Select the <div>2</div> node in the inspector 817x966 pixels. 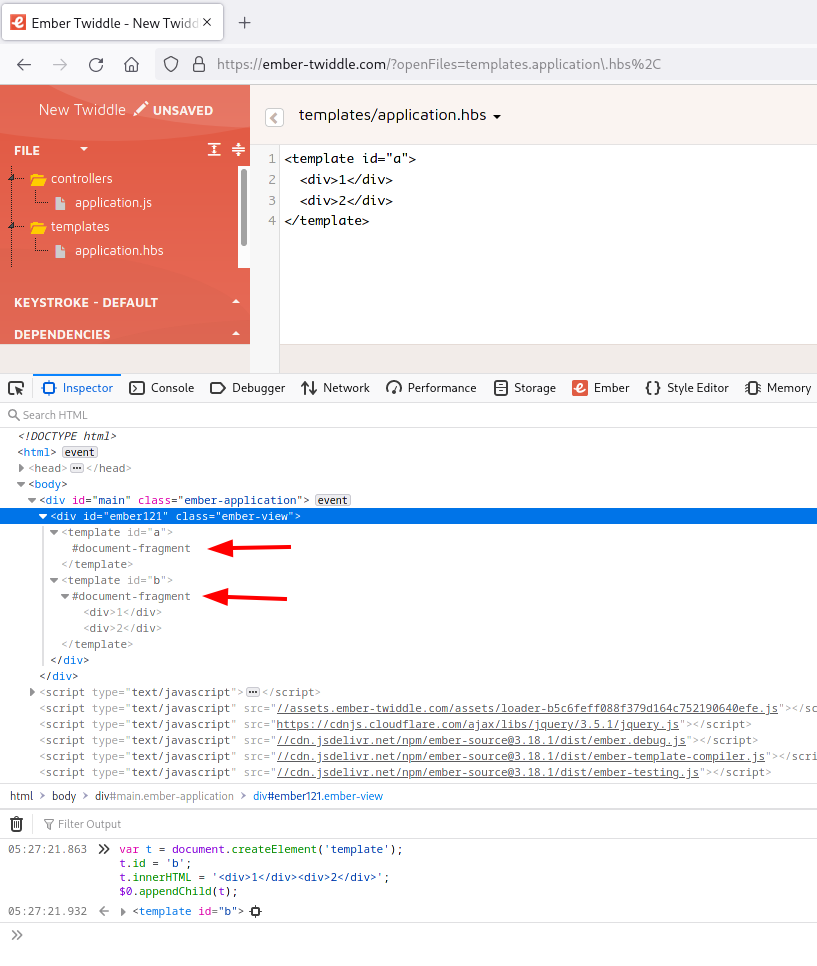(x=123, y=628)
